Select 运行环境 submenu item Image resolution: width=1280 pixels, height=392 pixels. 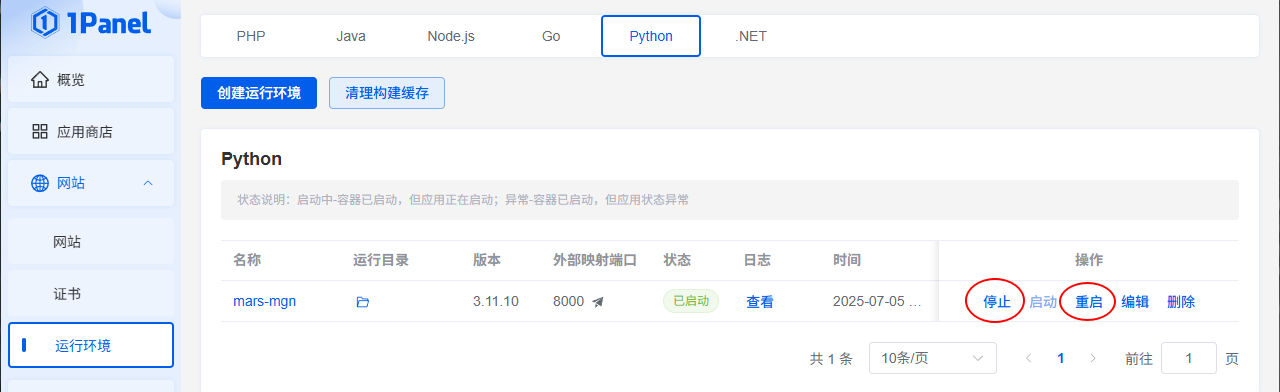tap(91, 346)
